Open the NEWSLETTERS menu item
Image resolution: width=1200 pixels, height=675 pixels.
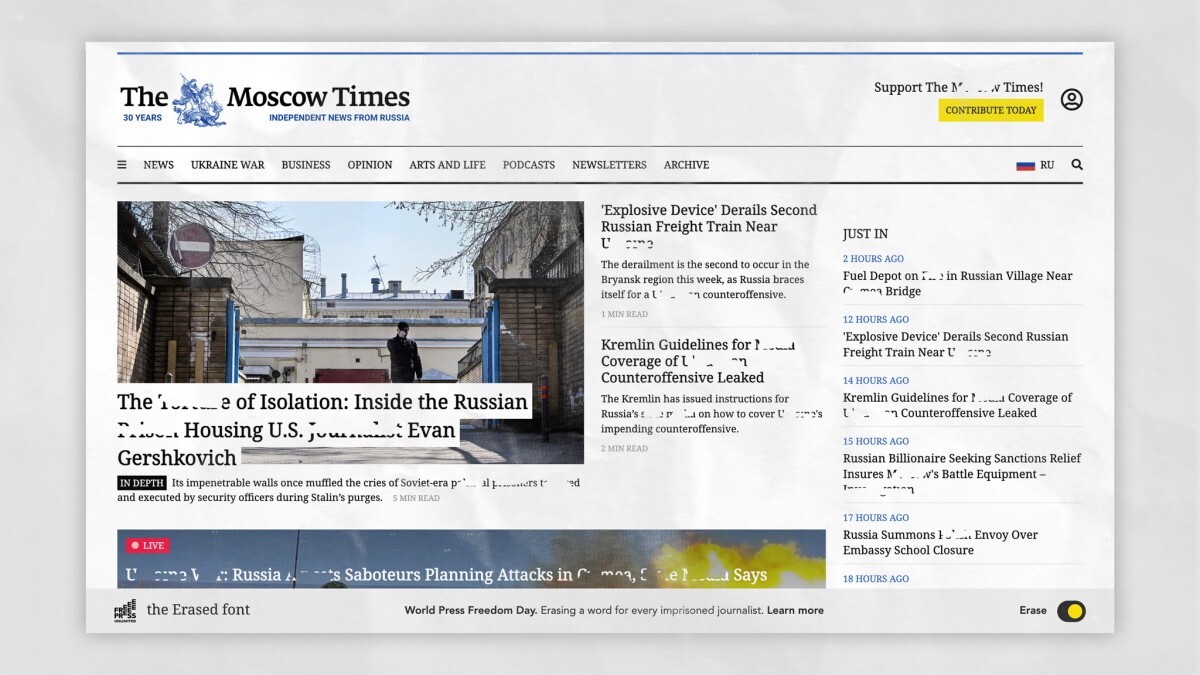click(x=609, y=165)
